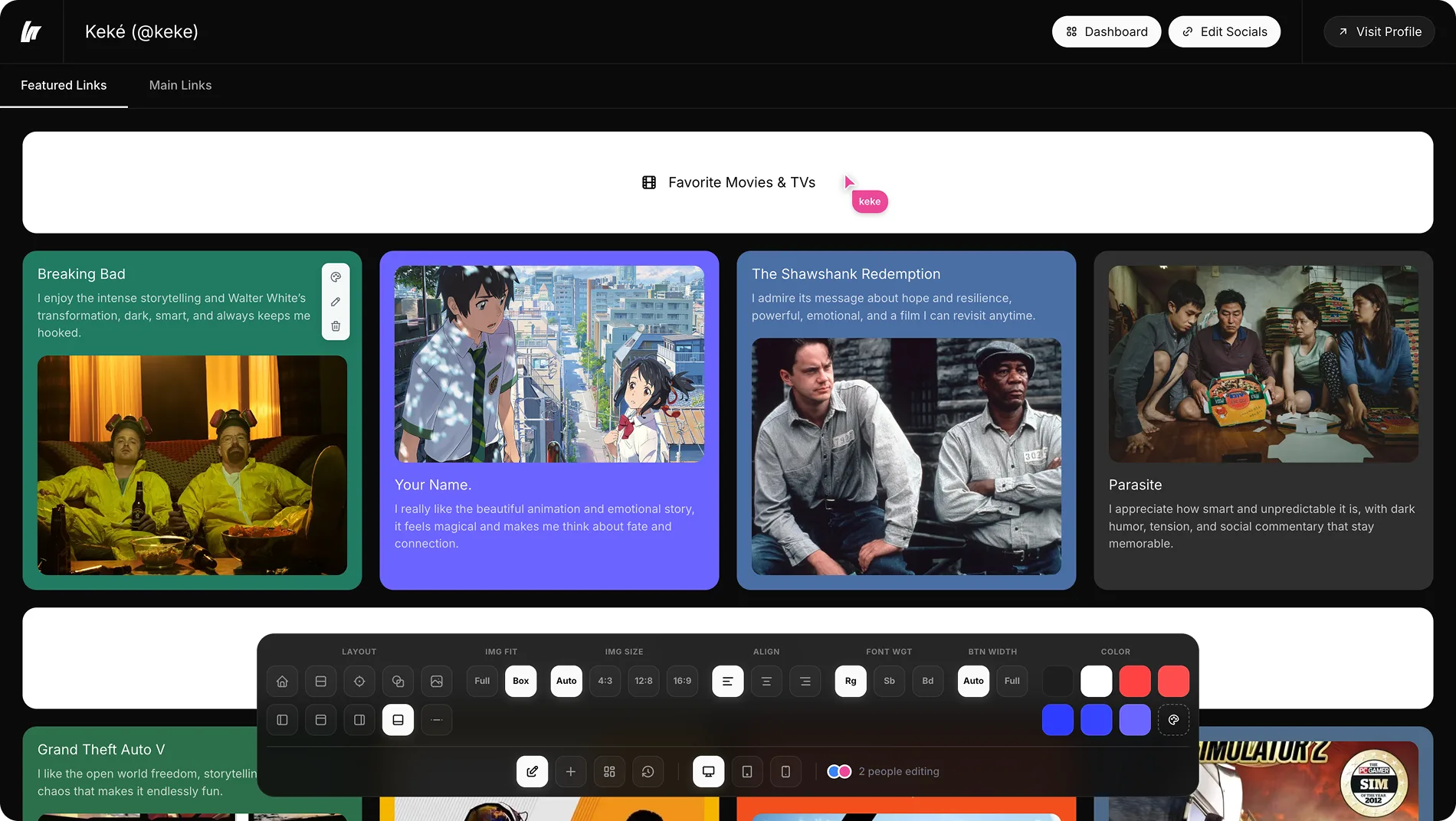The height and width of the screenshot is (821, 1456).
Task: Set BTN WIDTH to Full
Action: click(x=1012, y=681)
